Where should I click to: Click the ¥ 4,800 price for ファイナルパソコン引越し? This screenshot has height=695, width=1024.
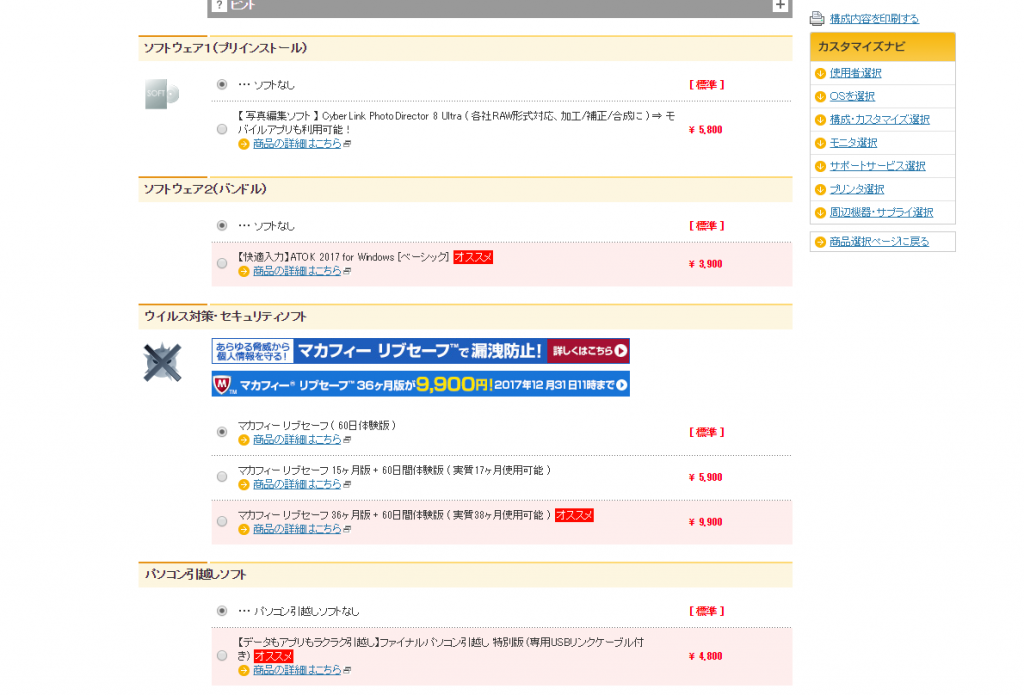pos(705,656)
